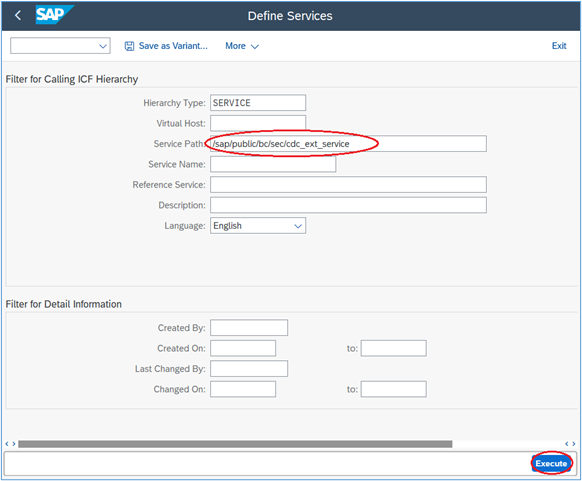Open the Language dropdown showing English
This screenshot has height=481, width=582.
258,226
